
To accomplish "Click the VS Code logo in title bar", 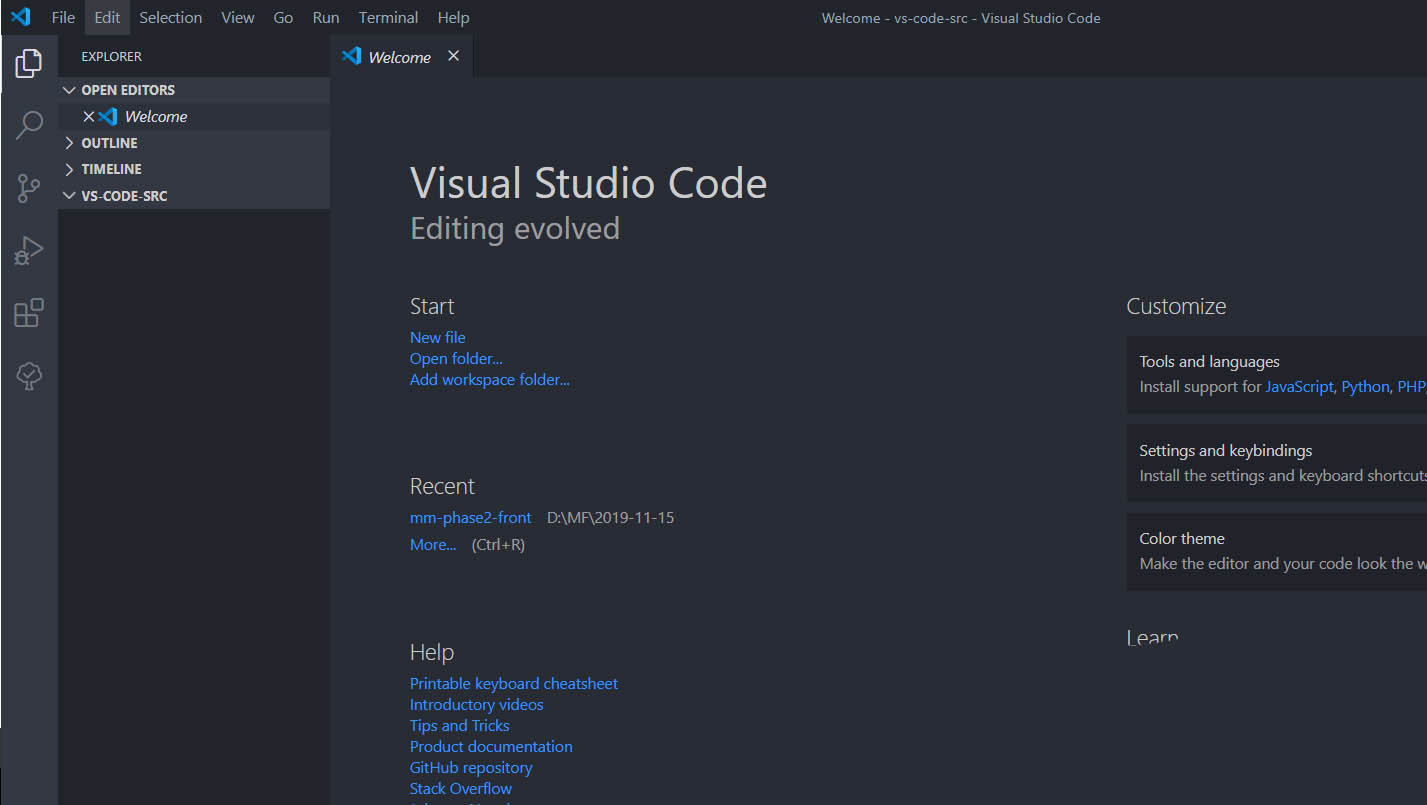I will click(21, 17).
